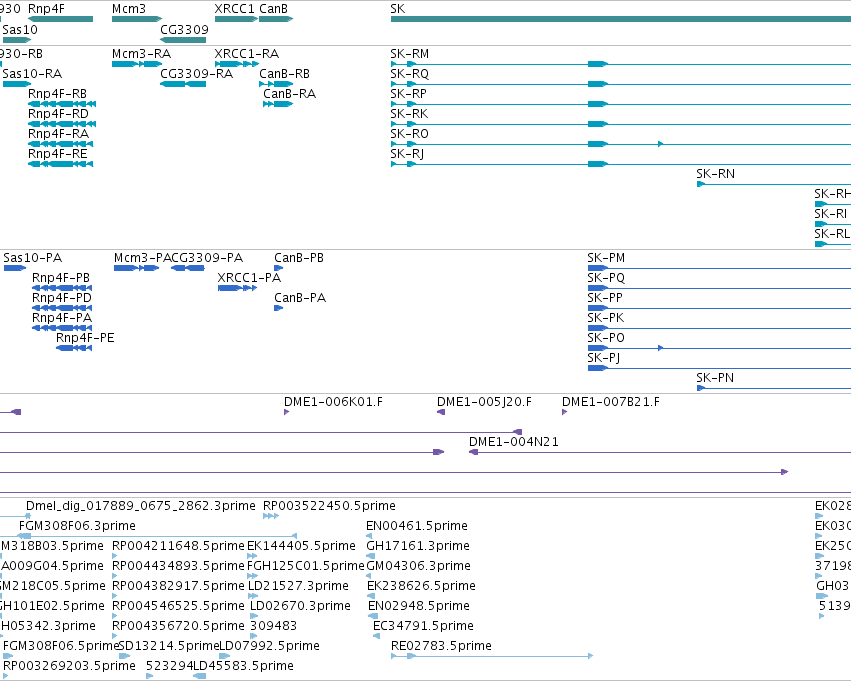Click SK-PM protein label
This screenshot has height=681, width=851.
[606, 258]
